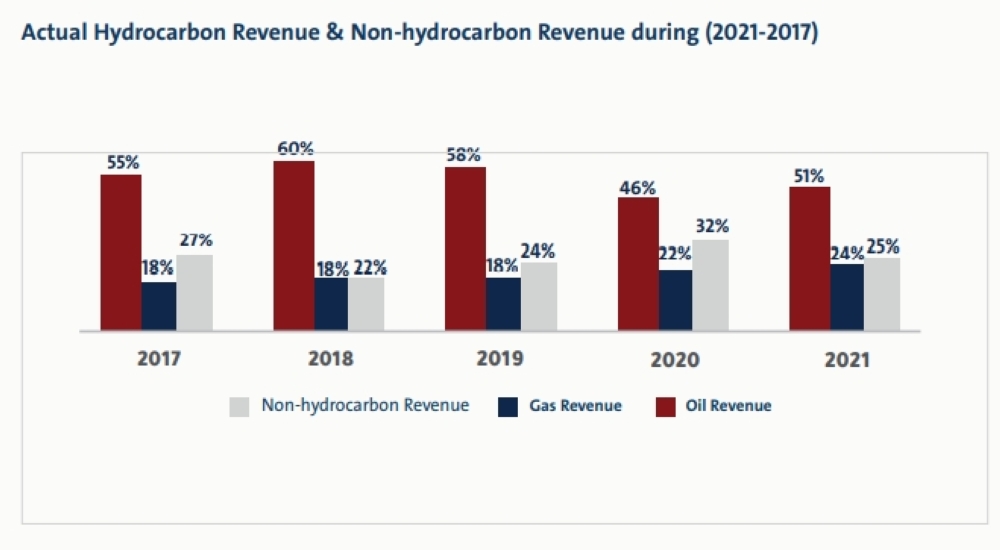Select the 2017 Non-hydrocarbon Revenue bar

coord(195,293)
